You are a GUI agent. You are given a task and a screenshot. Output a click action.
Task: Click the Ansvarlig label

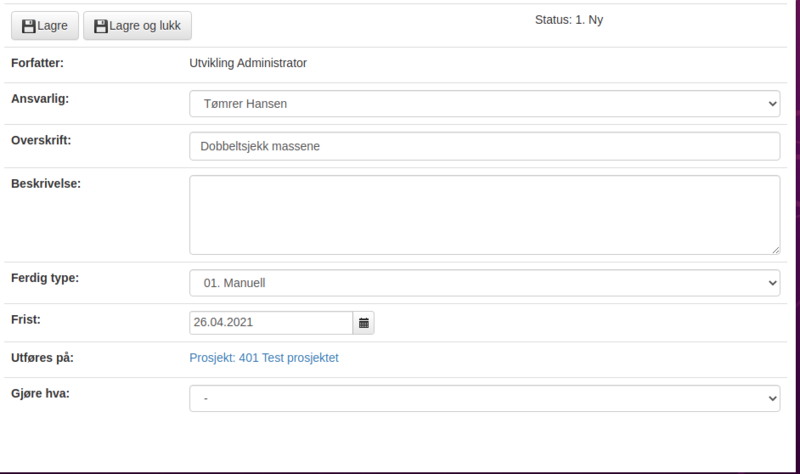tap(40, 98)
